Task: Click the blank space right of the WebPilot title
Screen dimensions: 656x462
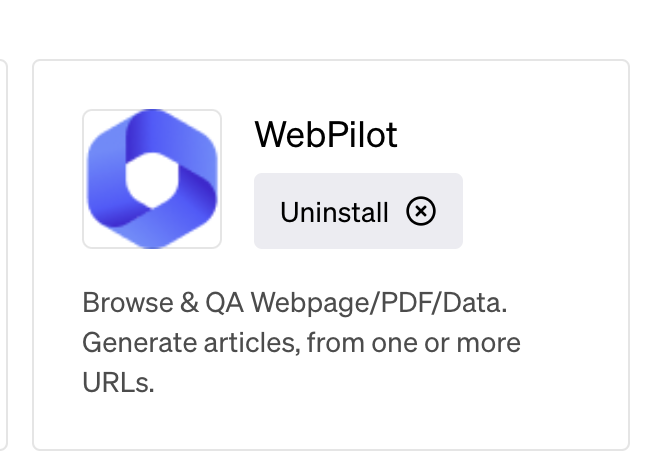Action: coord(510,135)
